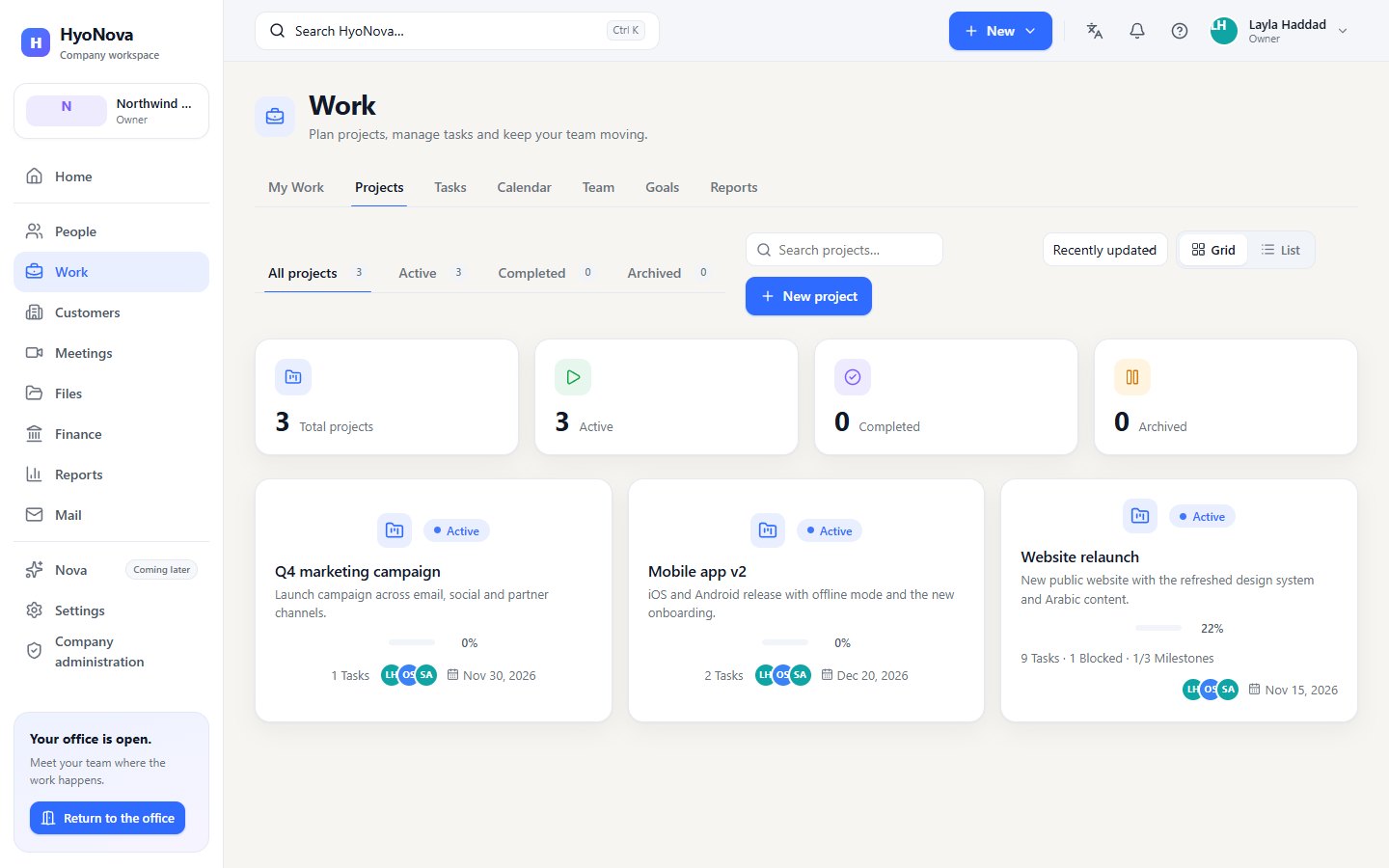The width and height of the screenshot is (1389, 868).
Task: Switch to Grid view
Action: click(1213, 250)
